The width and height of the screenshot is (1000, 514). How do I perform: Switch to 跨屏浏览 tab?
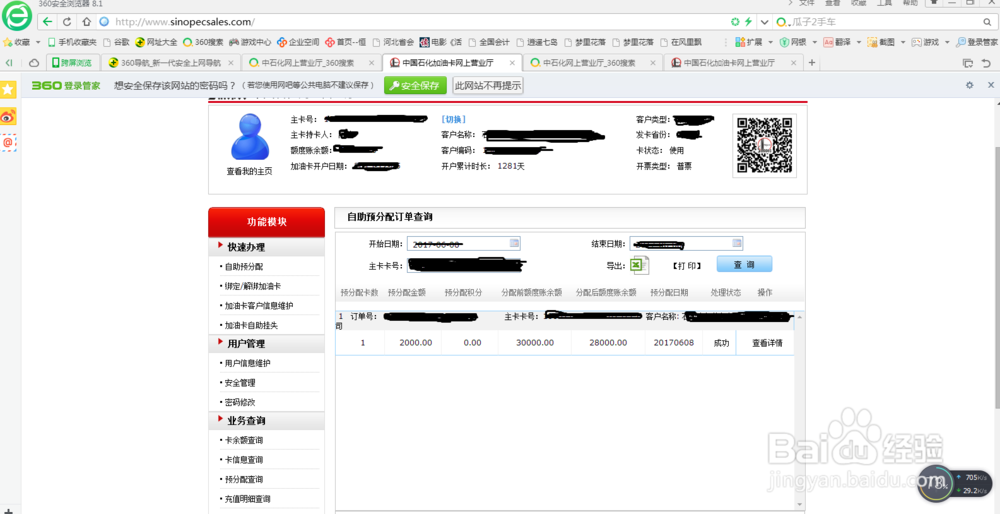click(73, 62)
